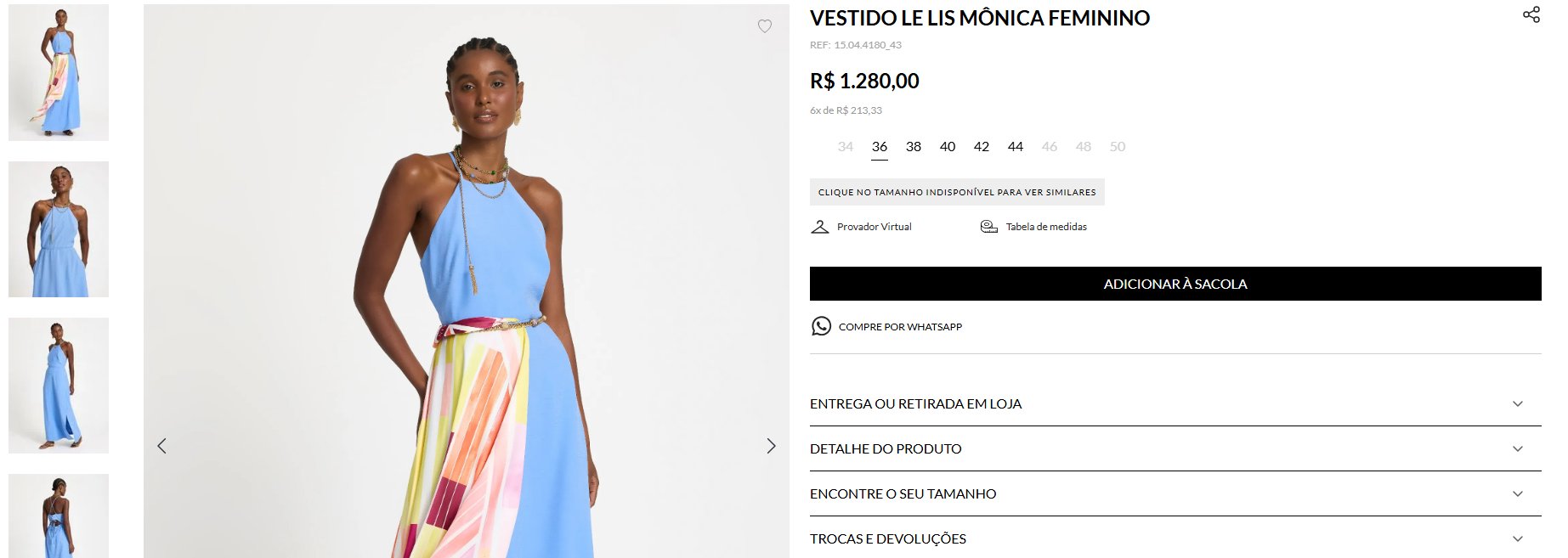The image size is (1568, 558).
Task: Click the share icon near product title
Action: coord(1531,14)
